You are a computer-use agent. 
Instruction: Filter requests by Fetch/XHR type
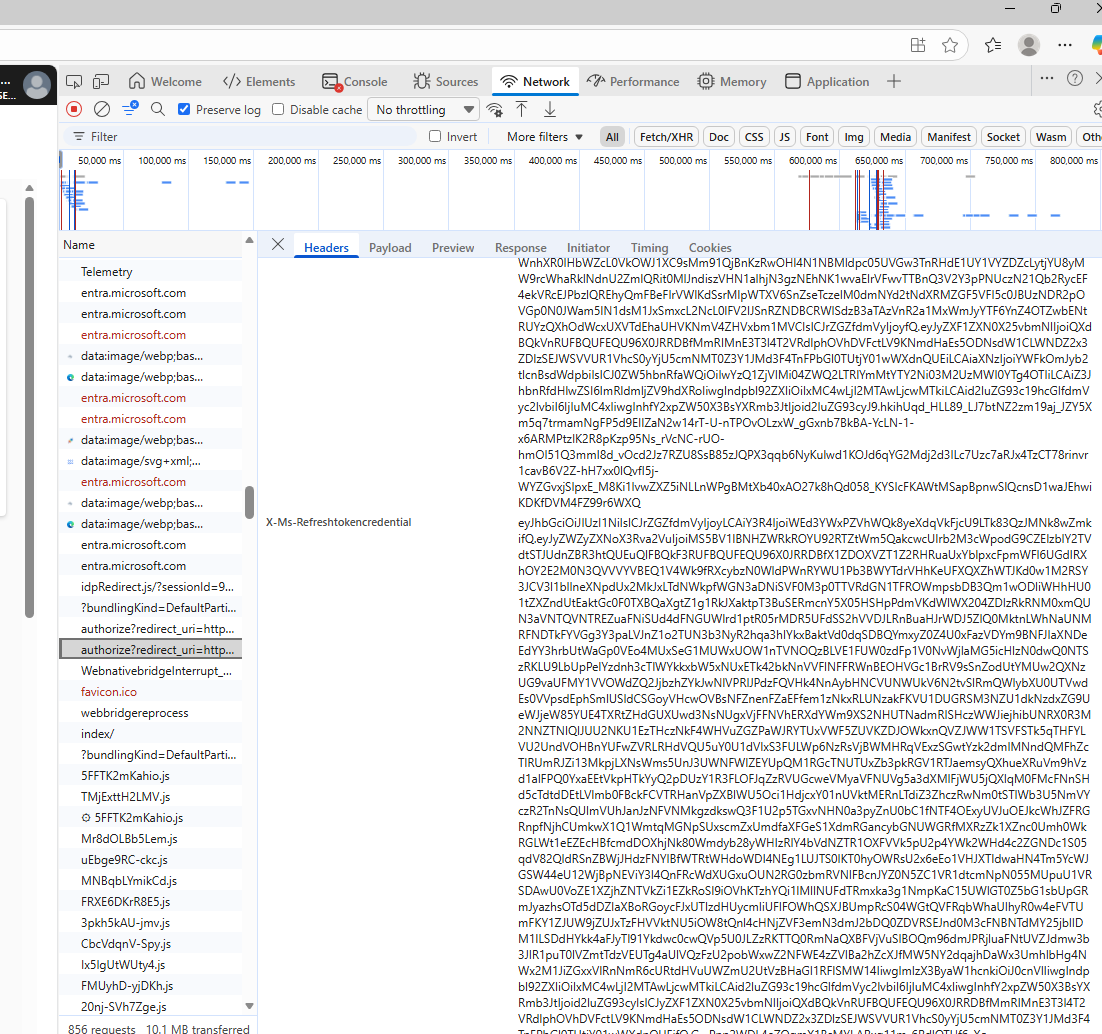pos(666,137)
